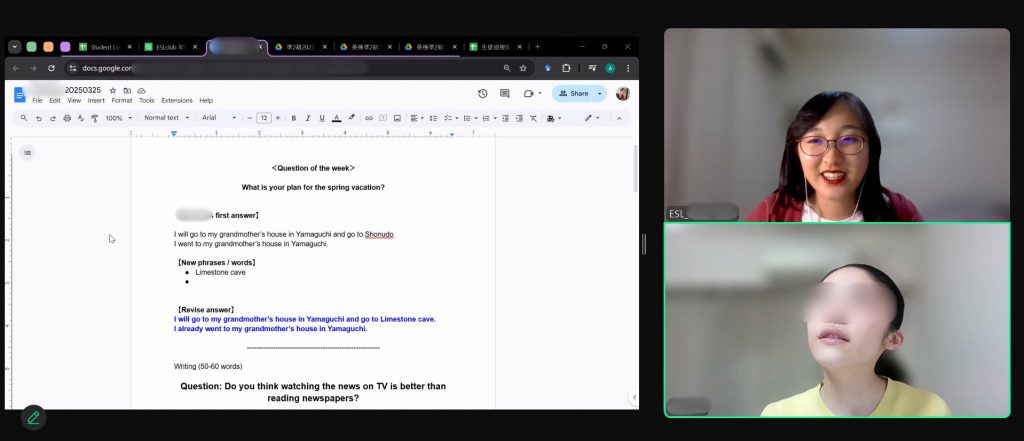Check the cloud document status icon

coord(142,91)
